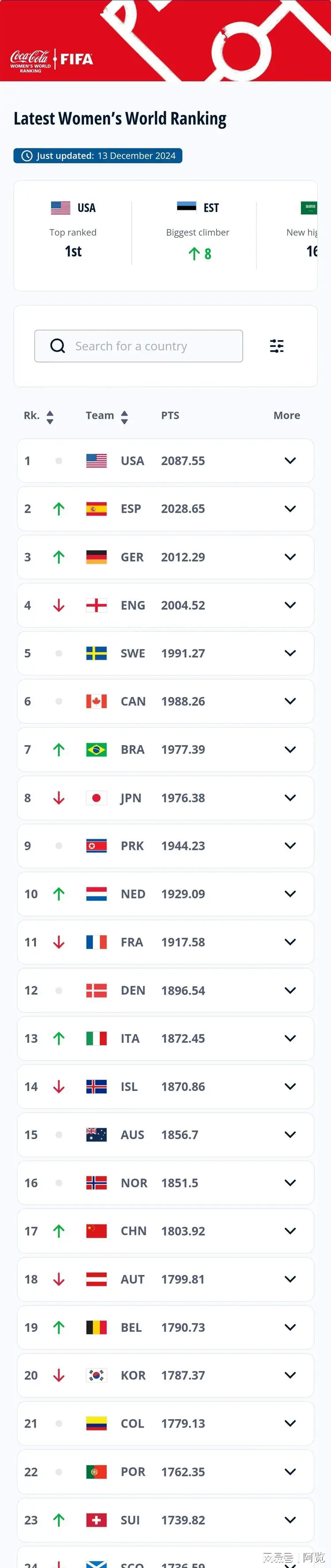Viewport: 331px width, 1568px height.
Task: Open the filter settings sliders icon
Action: pos(276,346)
